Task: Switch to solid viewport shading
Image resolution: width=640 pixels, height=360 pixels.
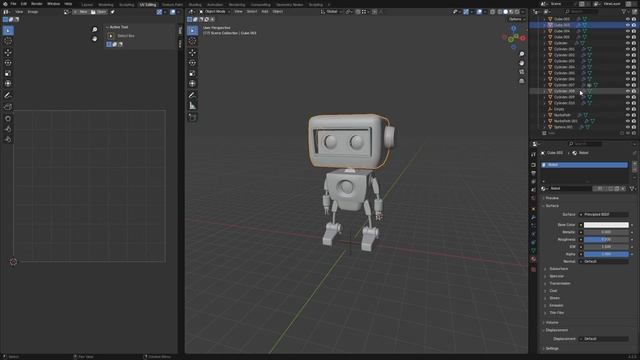Action: pyautogui.click(x=505, y=12)
